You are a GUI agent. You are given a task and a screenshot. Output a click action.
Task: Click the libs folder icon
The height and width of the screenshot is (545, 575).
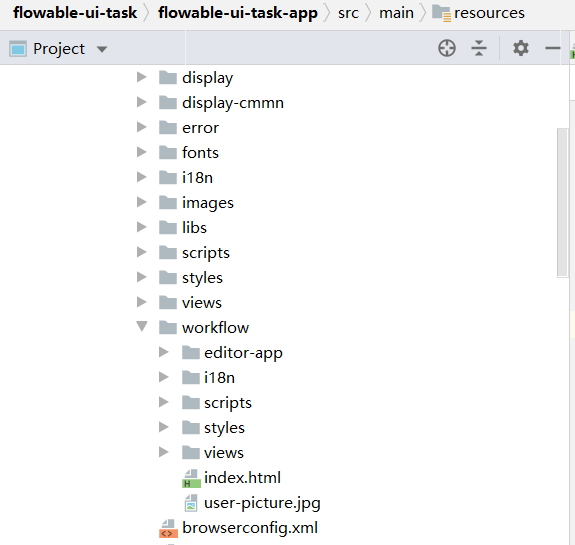click(x=168, y=227)
